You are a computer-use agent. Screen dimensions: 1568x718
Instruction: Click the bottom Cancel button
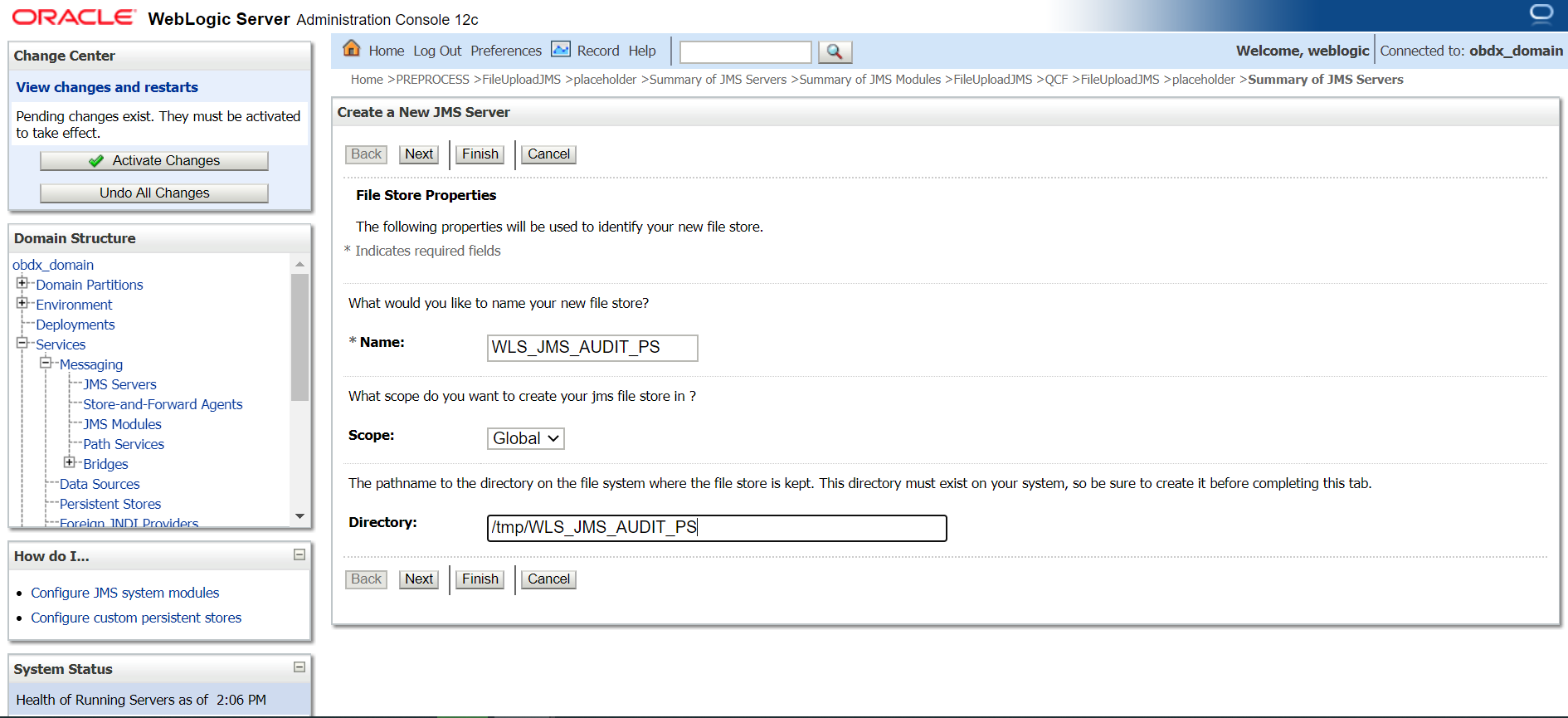(x=549, y=579)
